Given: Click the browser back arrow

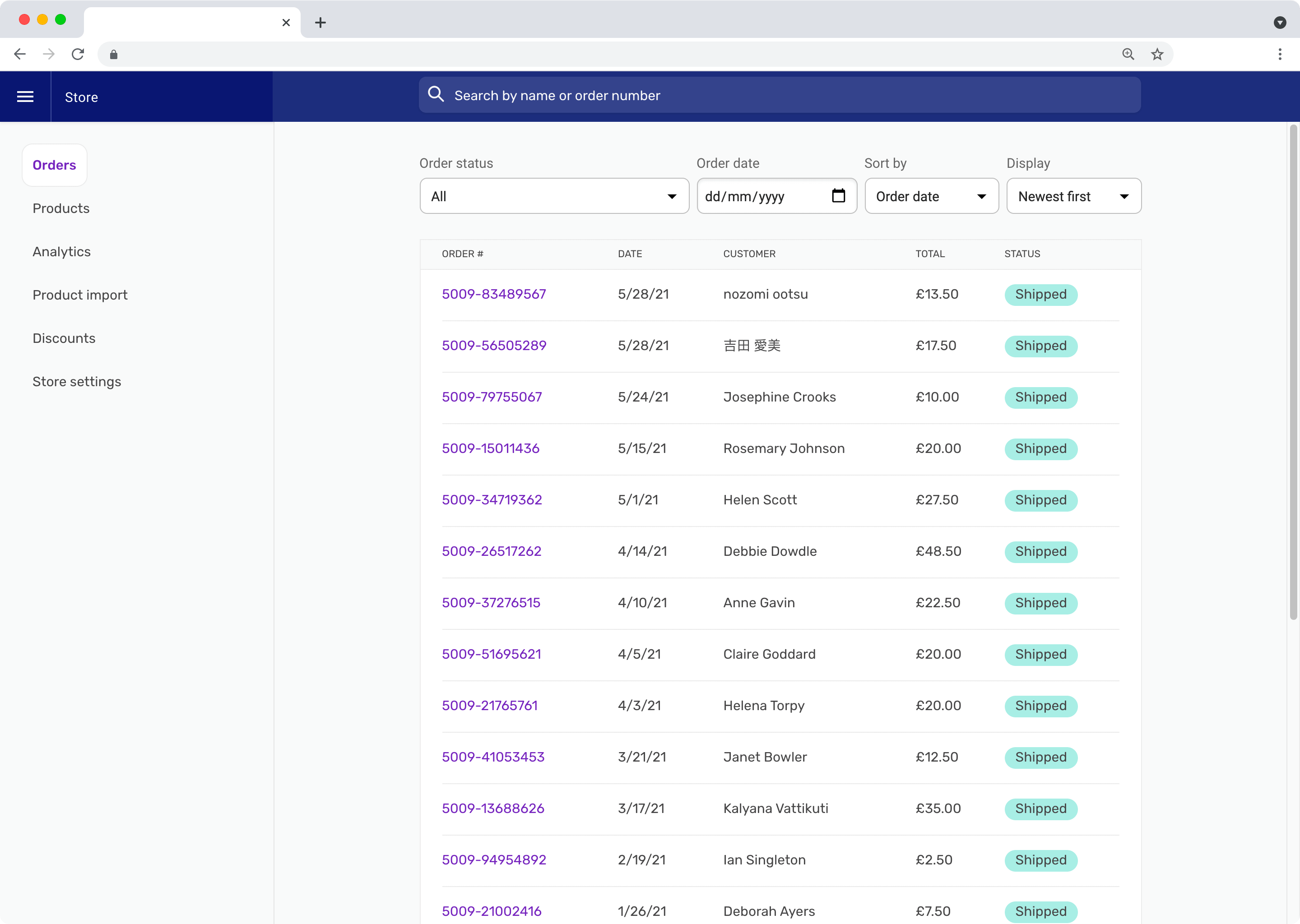Looking at the screenshot, I should coord(20,54).
